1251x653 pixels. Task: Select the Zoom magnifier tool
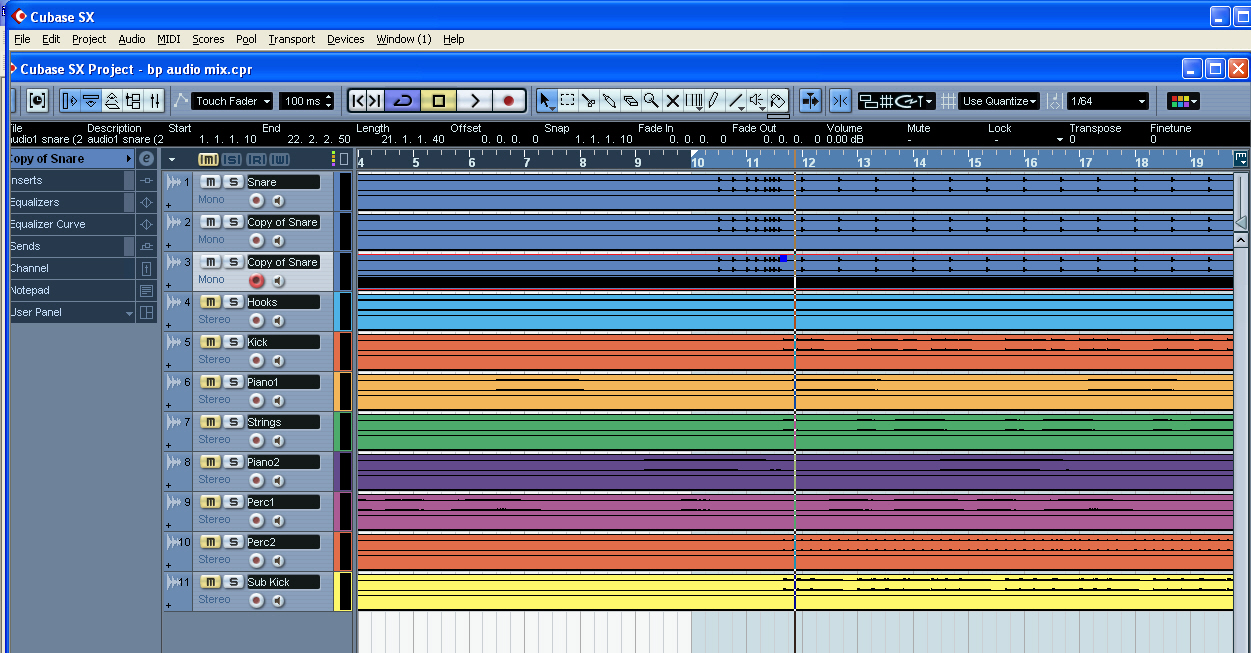point(651,101)
